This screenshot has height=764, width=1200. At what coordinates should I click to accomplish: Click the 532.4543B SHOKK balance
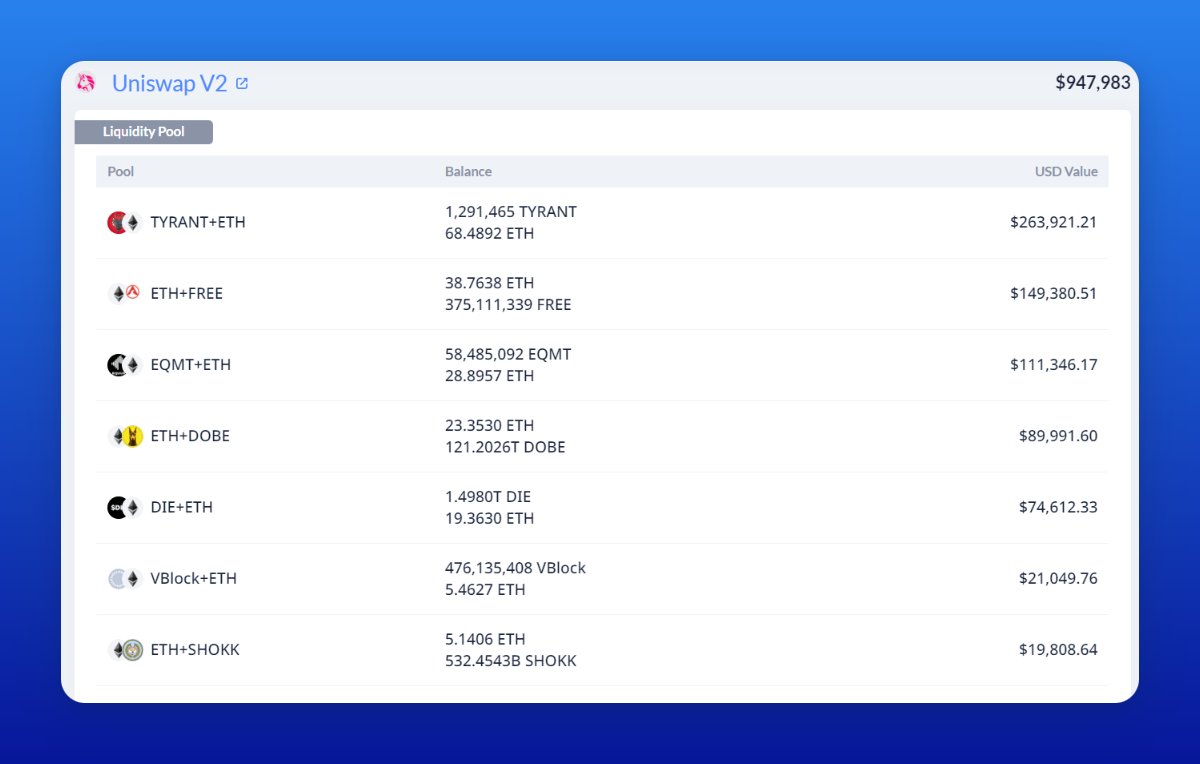pos(511,661)
